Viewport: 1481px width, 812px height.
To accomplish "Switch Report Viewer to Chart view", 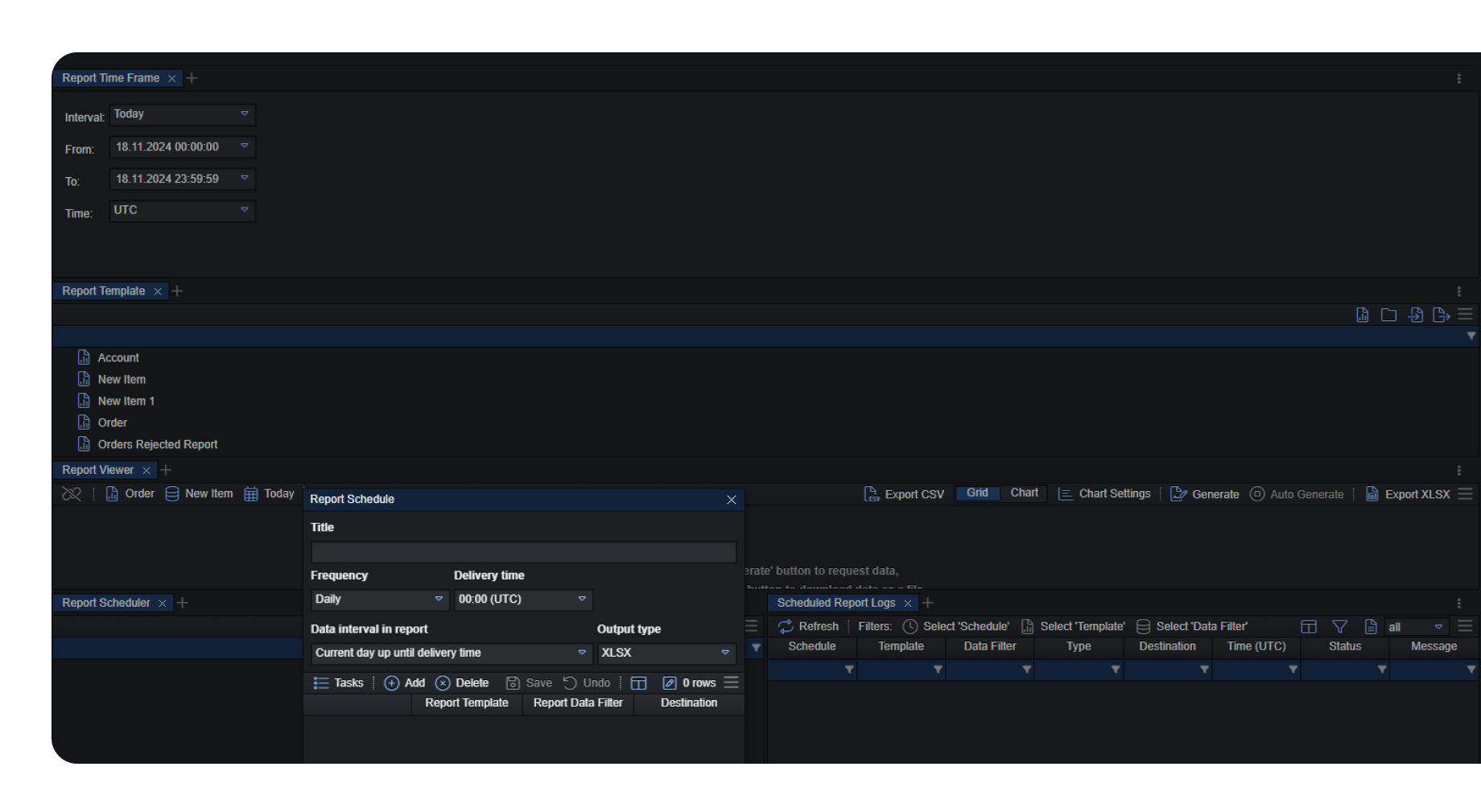I will tap(1024, 493).
